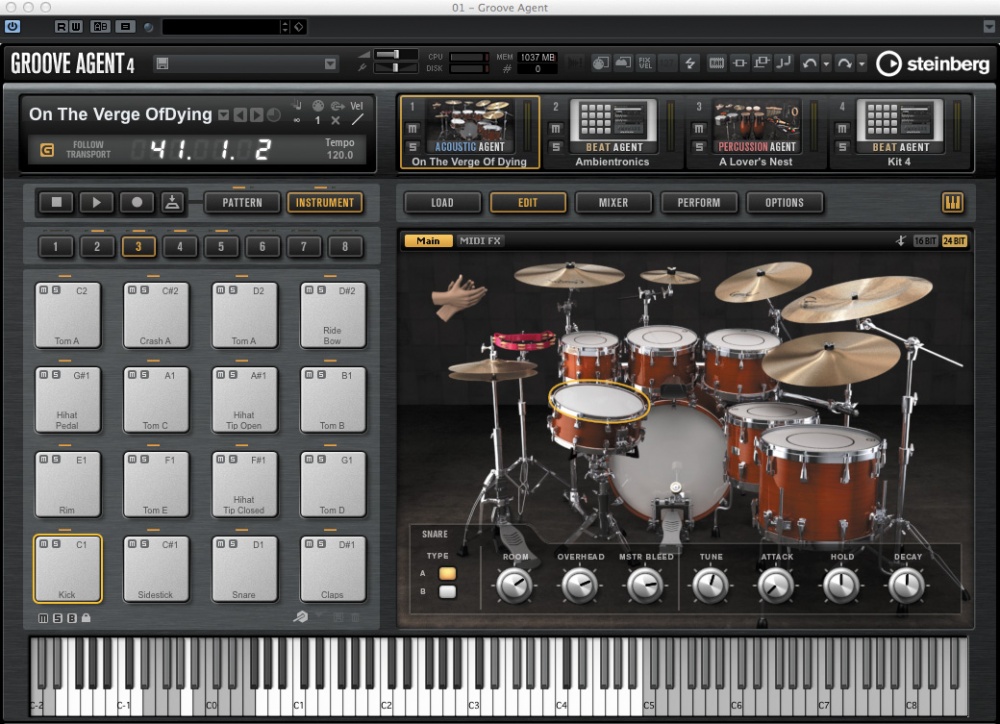
Task: Click the redo arrow icon
Action: (x=844, y=63)
